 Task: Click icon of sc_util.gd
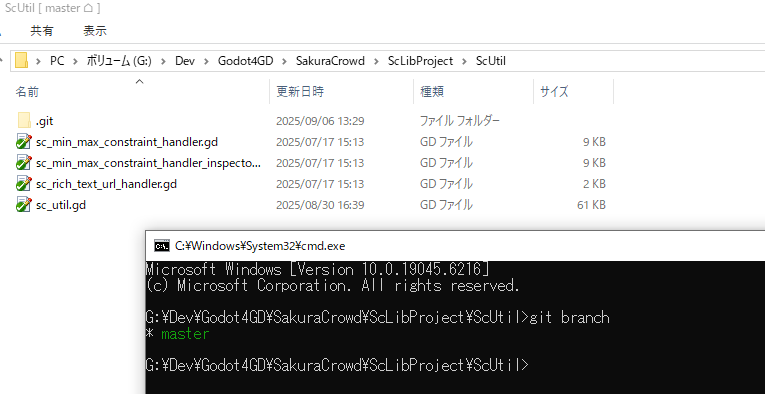24,204
